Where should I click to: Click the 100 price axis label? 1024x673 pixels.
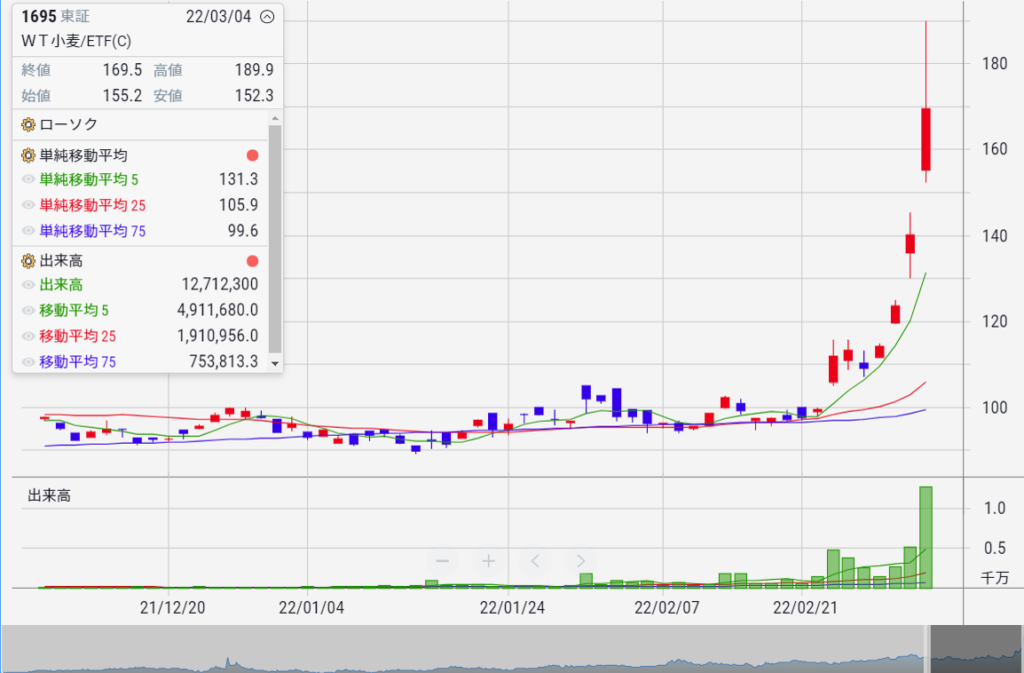pyautogui.click(x=995, y=408)
